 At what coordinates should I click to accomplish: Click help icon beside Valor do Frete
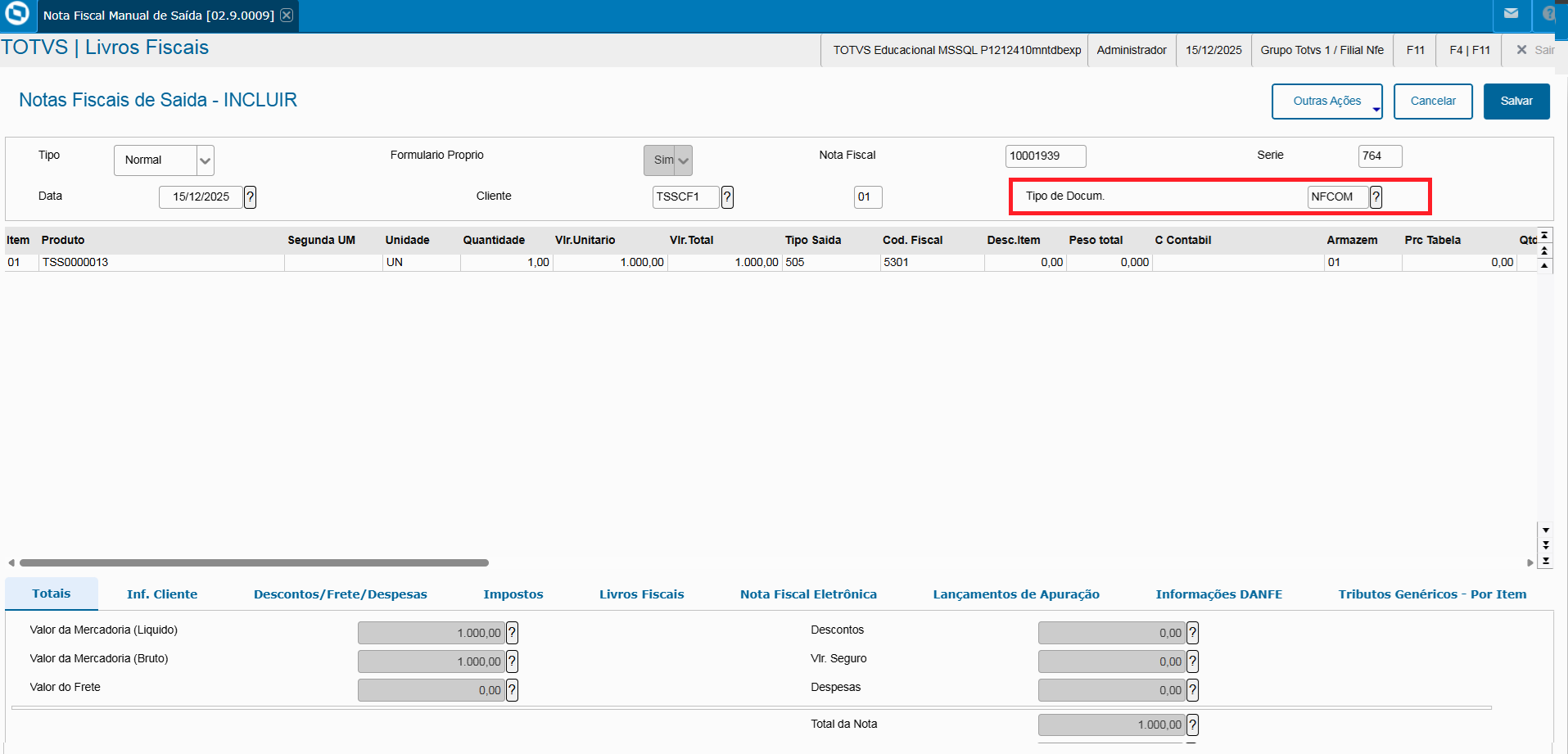512,690
